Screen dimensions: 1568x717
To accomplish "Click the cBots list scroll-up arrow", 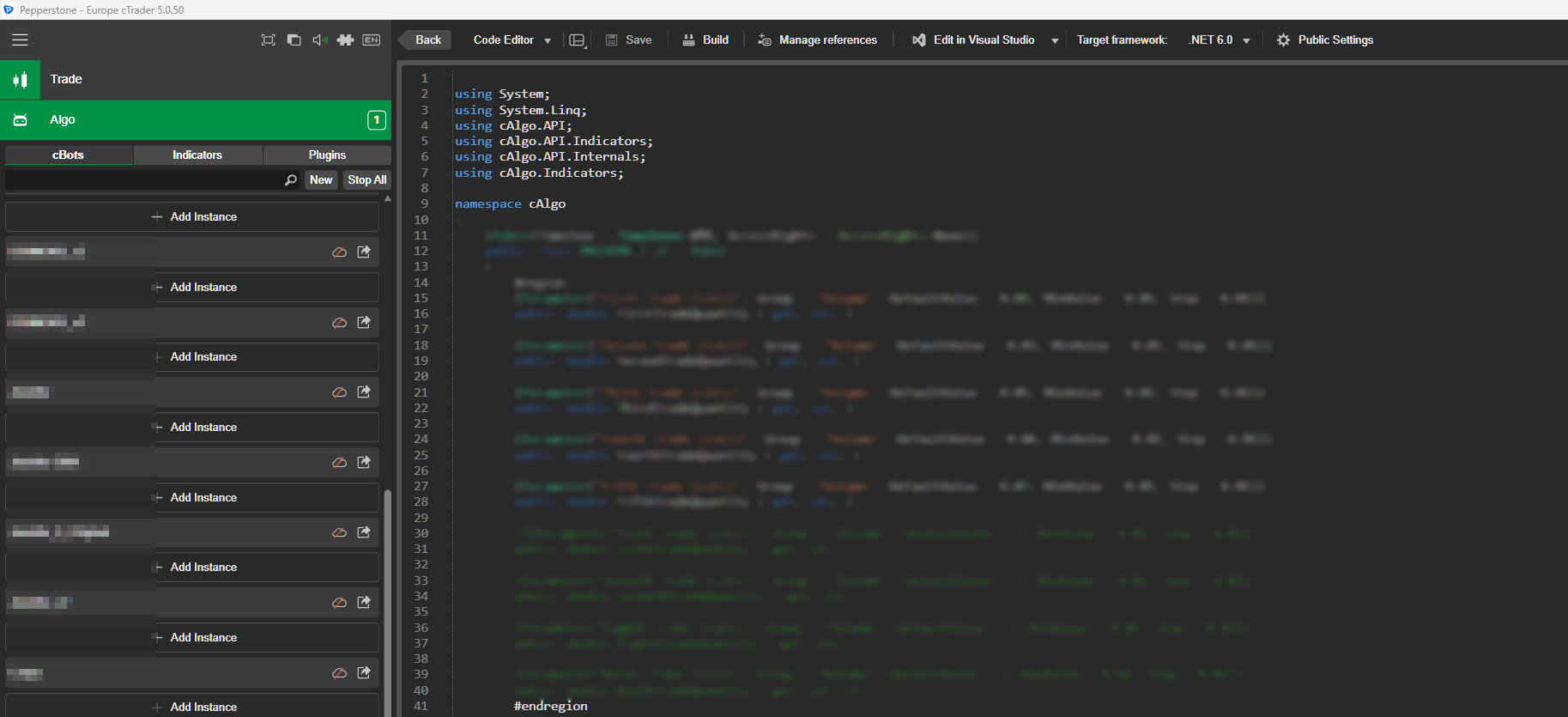I will pyautogui.click(x=388, y=198).
